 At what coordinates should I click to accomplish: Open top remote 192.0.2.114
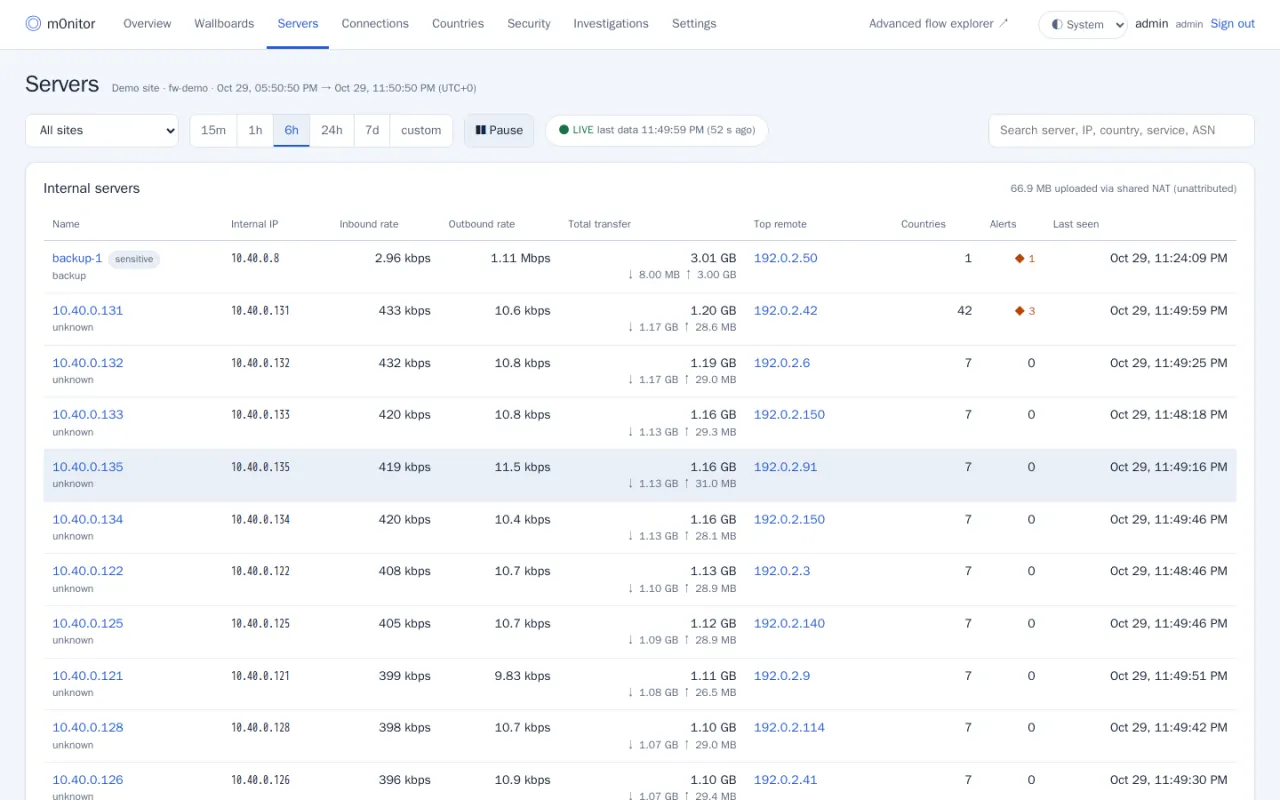[789, 727]
